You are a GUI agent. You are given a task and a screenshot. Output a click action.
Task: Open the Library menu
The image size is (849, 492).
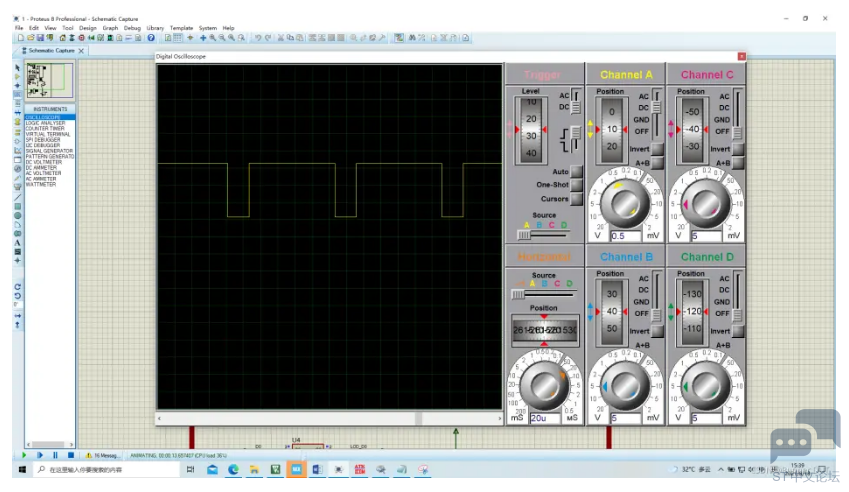[155, 28]
